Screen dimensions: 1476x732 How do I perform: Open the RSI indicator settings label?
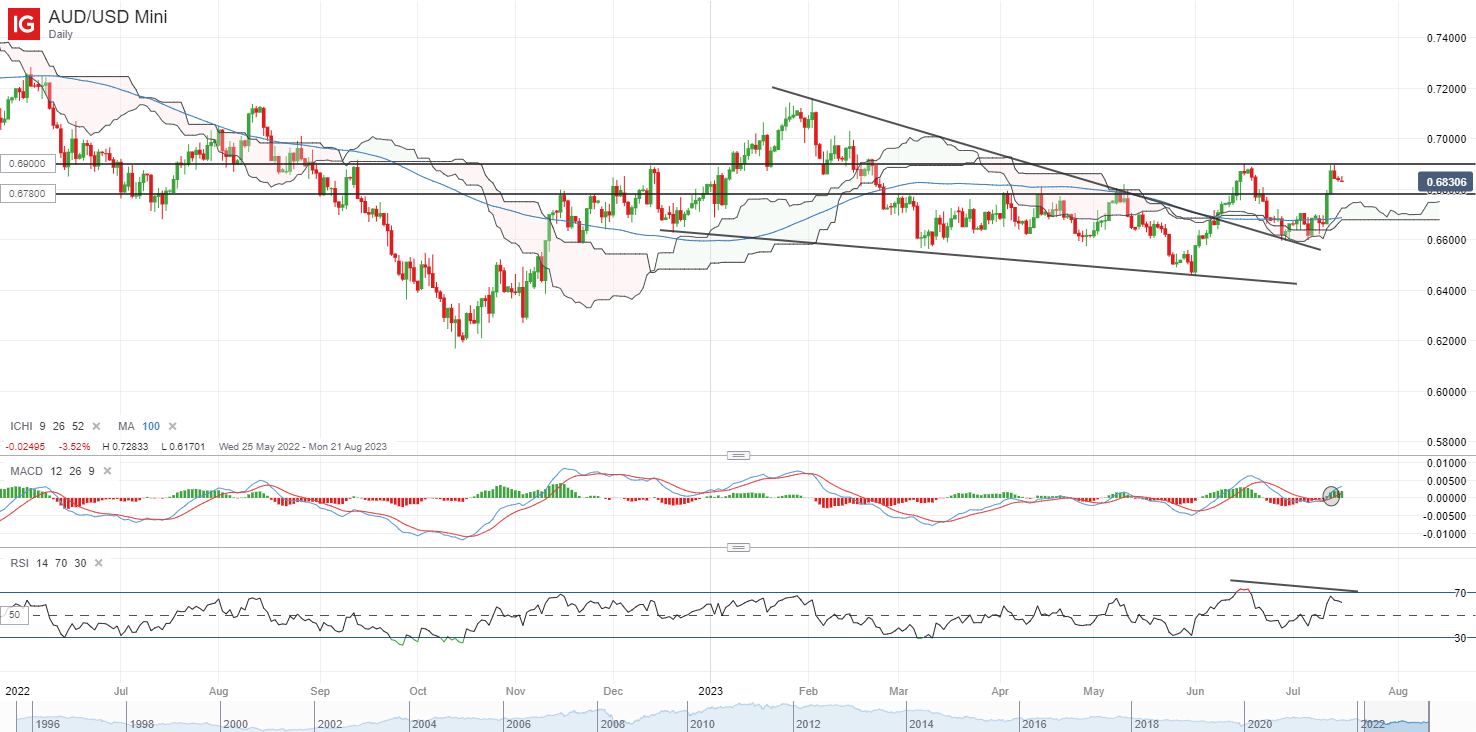pos(20,564)
